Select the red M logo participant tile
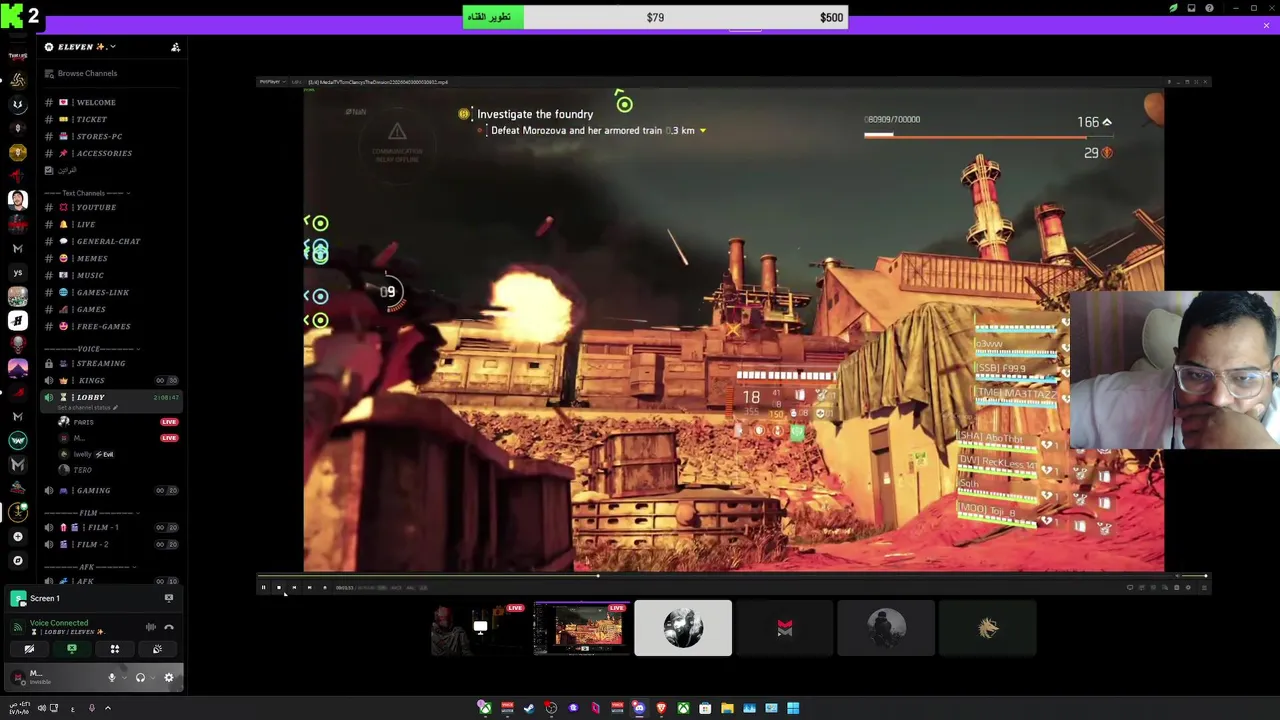Screen dimensions: 1280x720 [785, 628]
